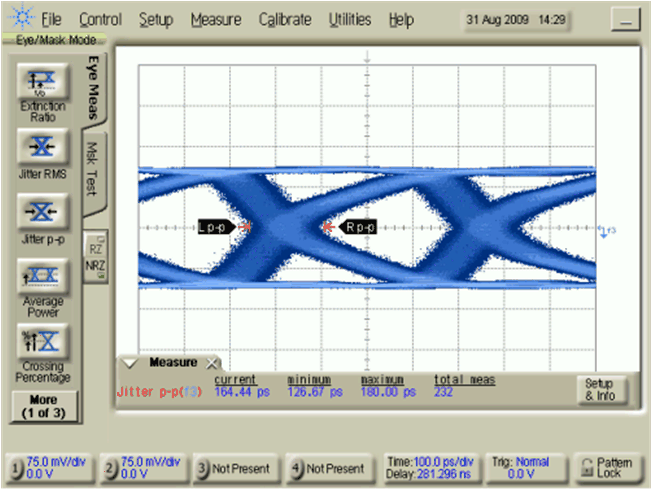Viewport: 652px width, 491px height.
Task: Collapse the Measure panel using triangle
Action: point(130,363)
